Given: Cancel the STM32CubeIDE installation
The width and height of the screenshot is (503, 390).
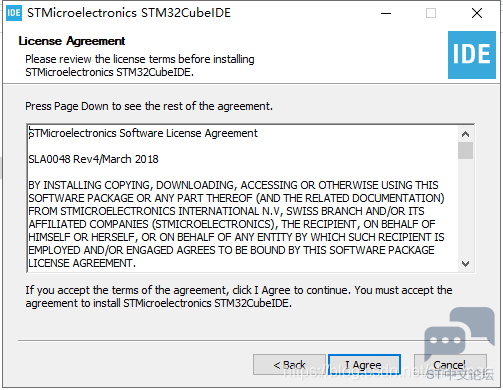Looking at the screenshot, I should [x=450, y=365].
